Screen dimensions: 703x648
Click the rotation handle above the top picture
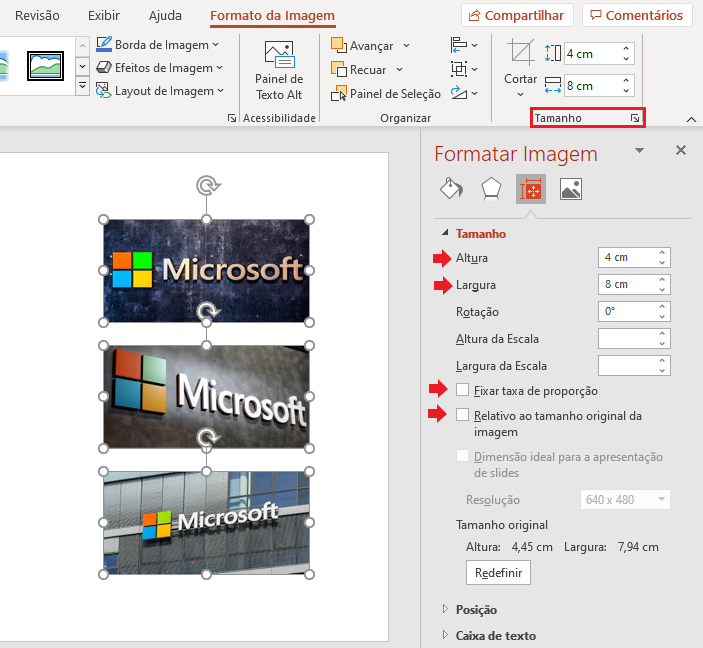point(207,185)
